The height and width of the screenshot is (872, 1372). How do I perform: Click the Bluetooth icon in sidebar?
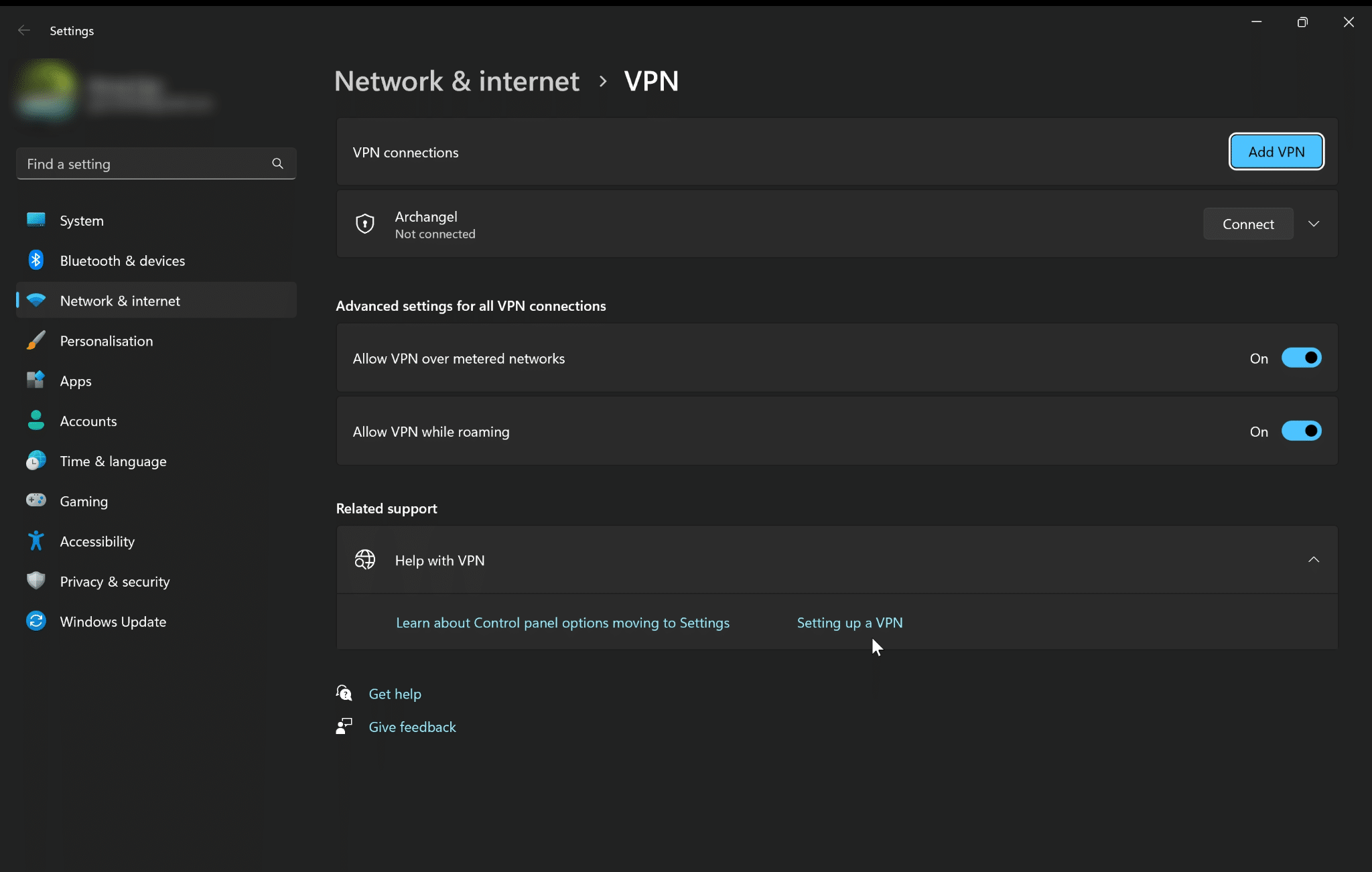coord(36,260)
